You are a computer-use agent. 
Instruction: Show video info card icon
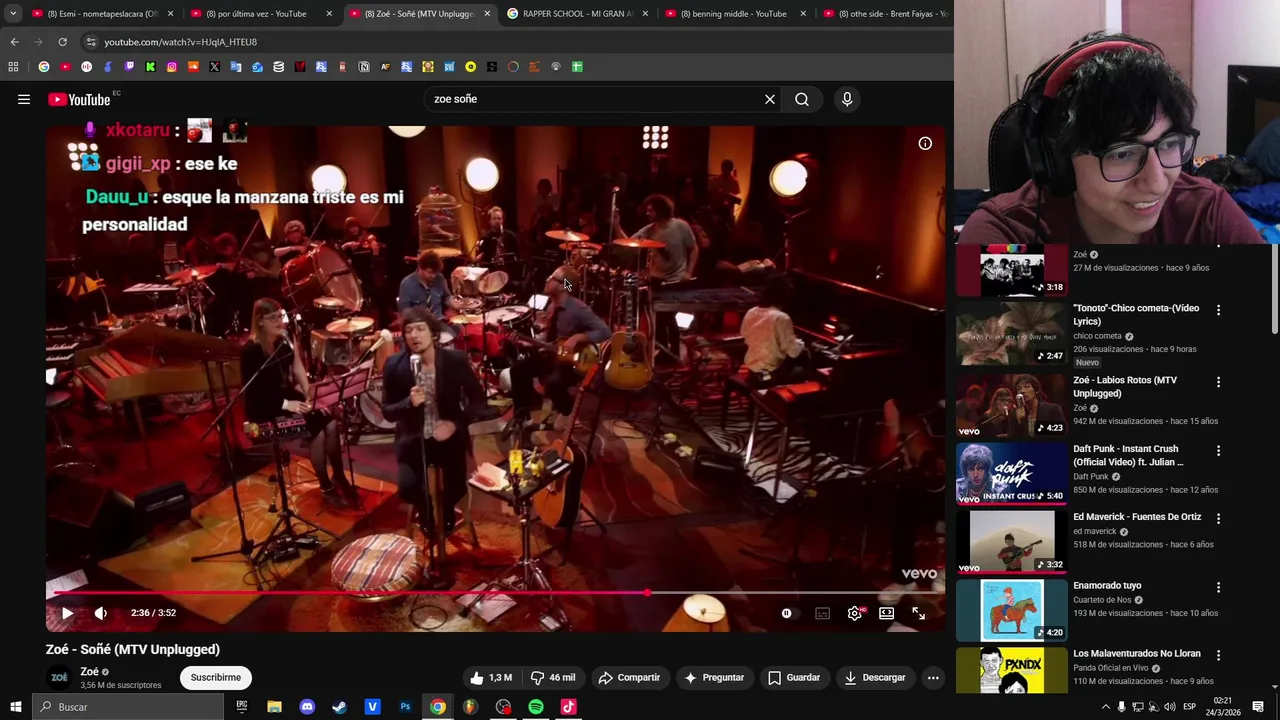(925, 143)
